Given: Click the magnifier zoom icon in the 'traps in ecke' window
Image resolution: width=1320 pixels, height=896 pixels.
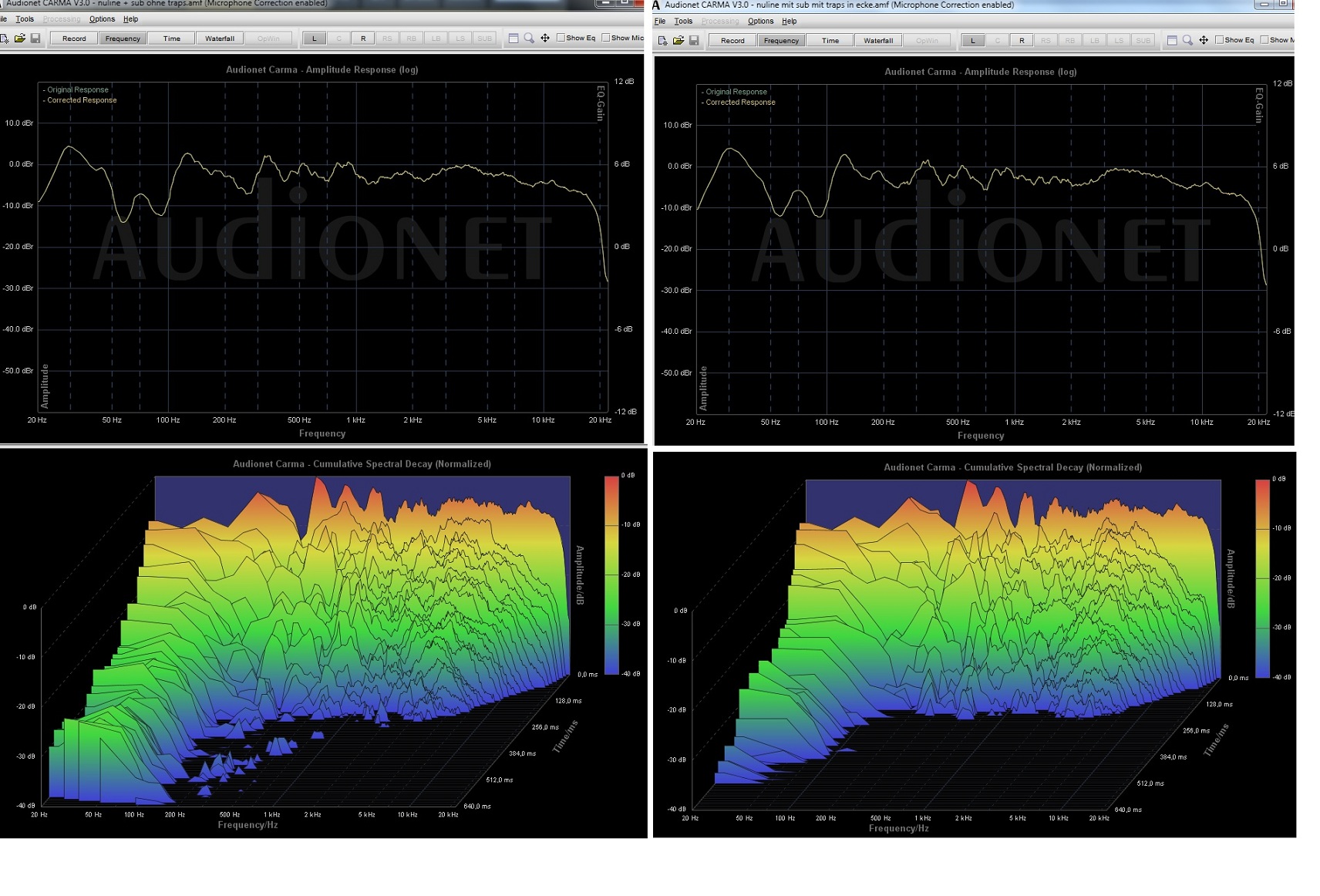Looking at the screenshot, I should click(x=1187, y=40).
